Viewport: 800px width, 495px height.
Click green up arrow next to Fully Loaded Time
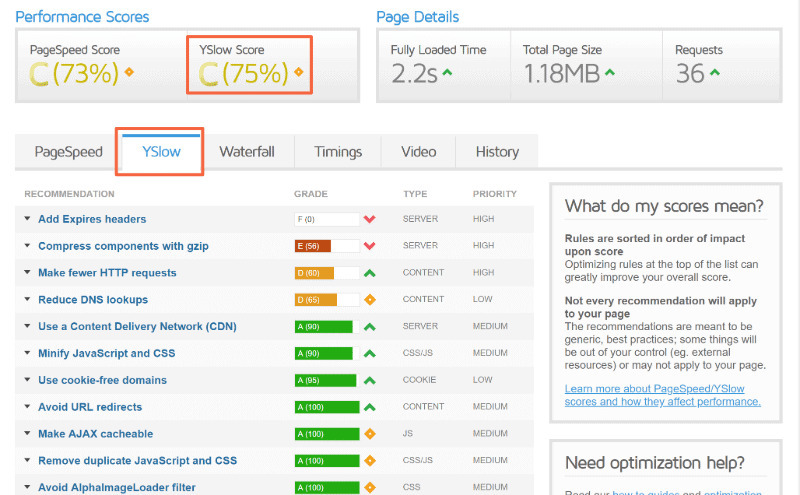pyautogui.click(x=447, y=72)
